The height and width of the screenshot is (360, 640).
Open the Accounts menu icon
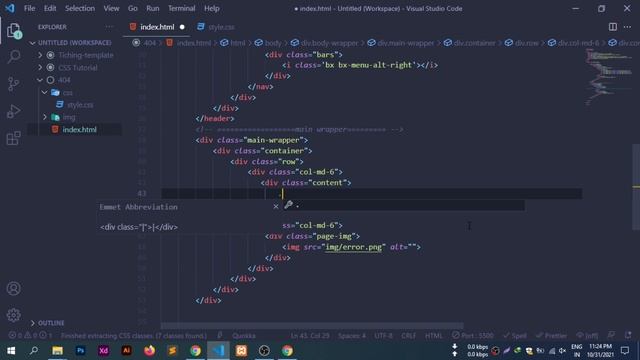tap(13, 289)
